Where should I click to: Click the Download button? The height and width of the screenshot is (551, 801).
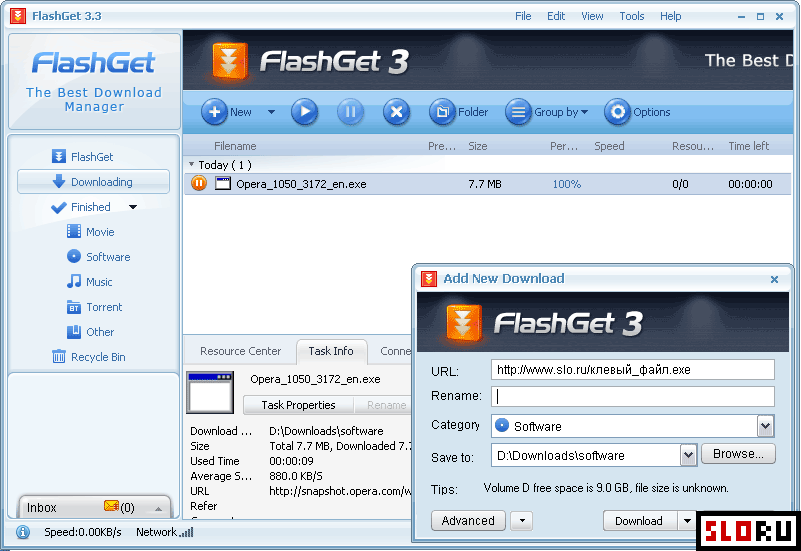pyautogui.click(x=639, y=520)
